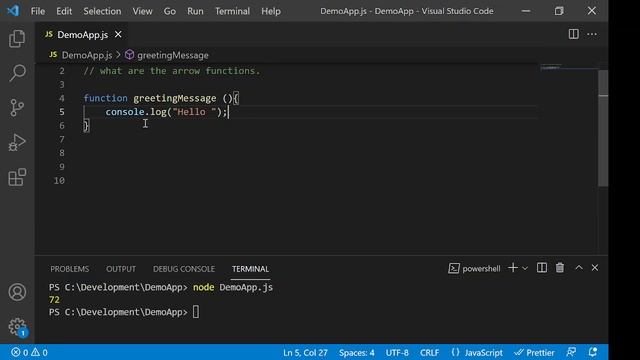640x360 pixels.
Task: Open the Extensions view
Action: point(17,177)
